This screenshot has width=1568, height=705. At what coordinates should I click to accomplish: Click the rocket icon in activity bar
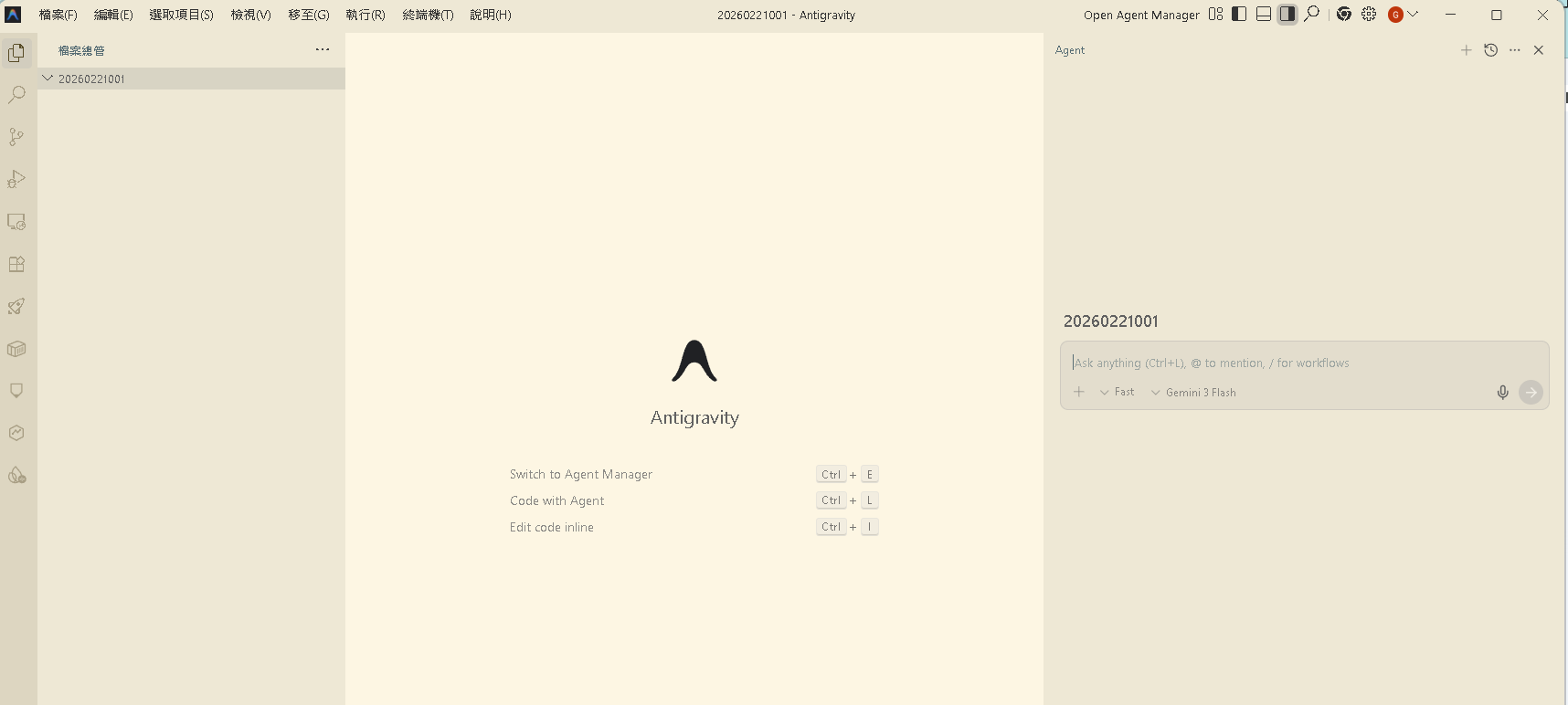pos(16,307)
